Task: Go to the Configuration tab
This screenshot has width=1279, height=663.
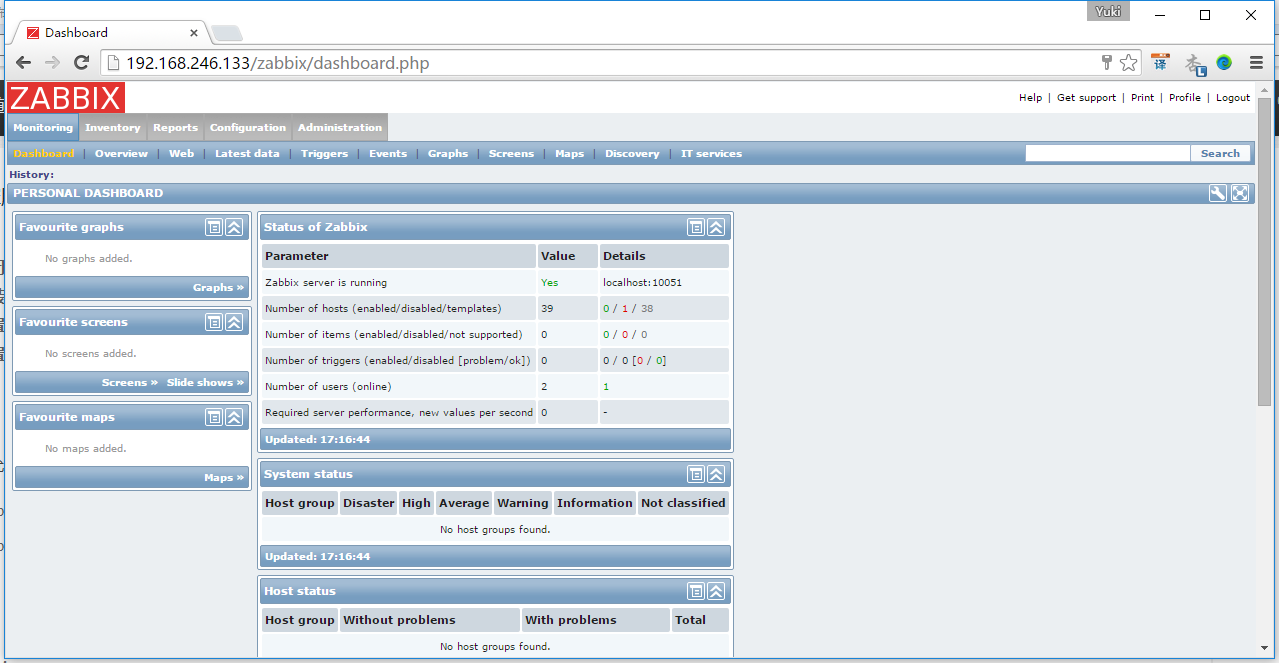Action: (x=248, y=128)
